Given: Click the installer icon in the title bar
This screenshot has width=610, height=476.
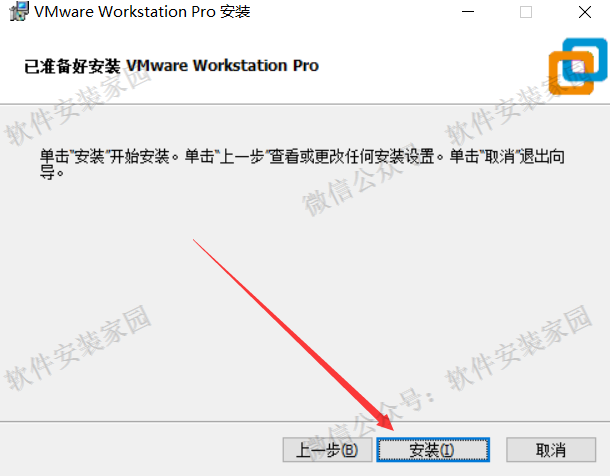Looking at the screenshot, I should point(19,11).
